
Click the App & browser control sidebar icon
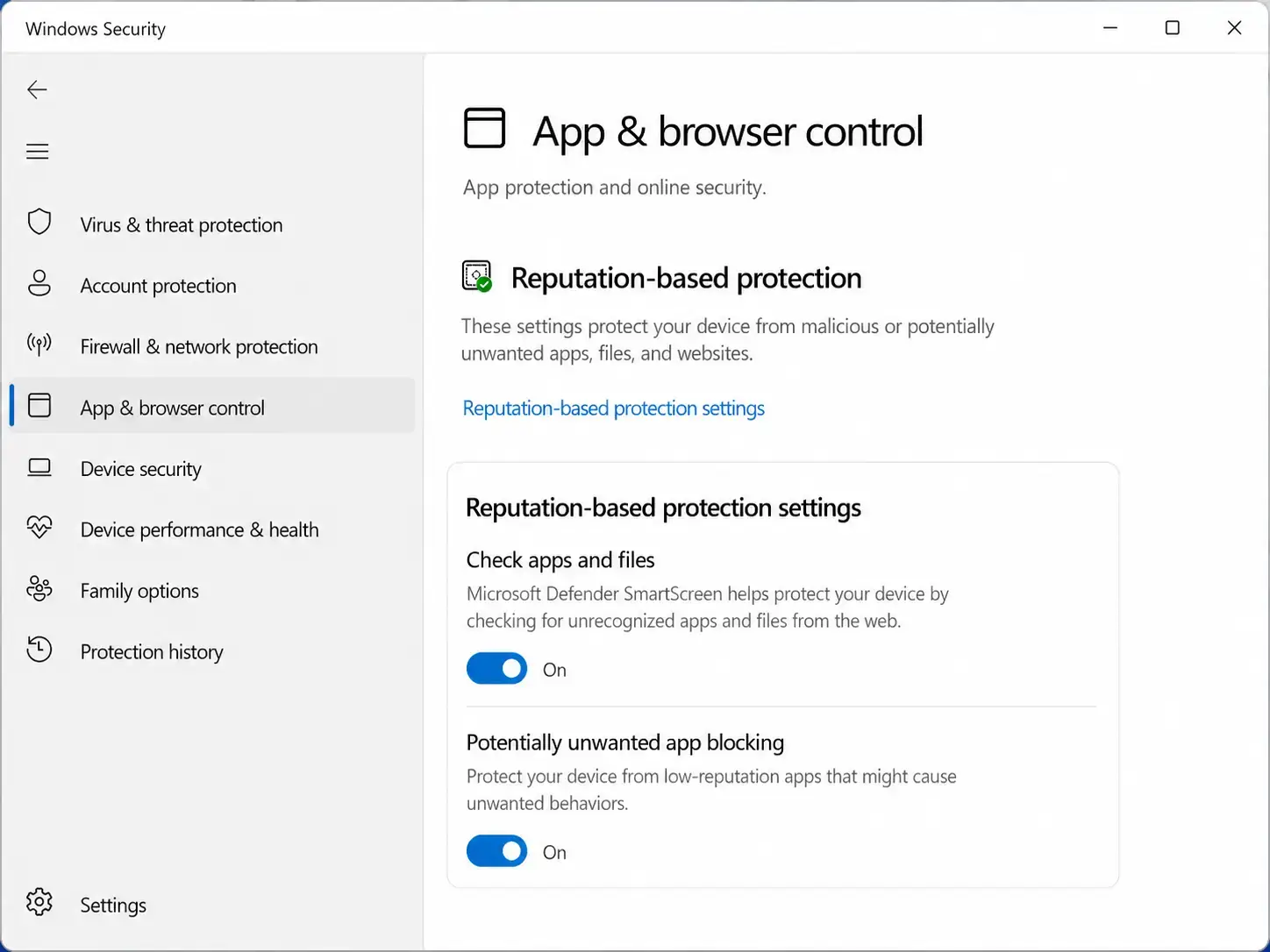(x=39, y=405)
